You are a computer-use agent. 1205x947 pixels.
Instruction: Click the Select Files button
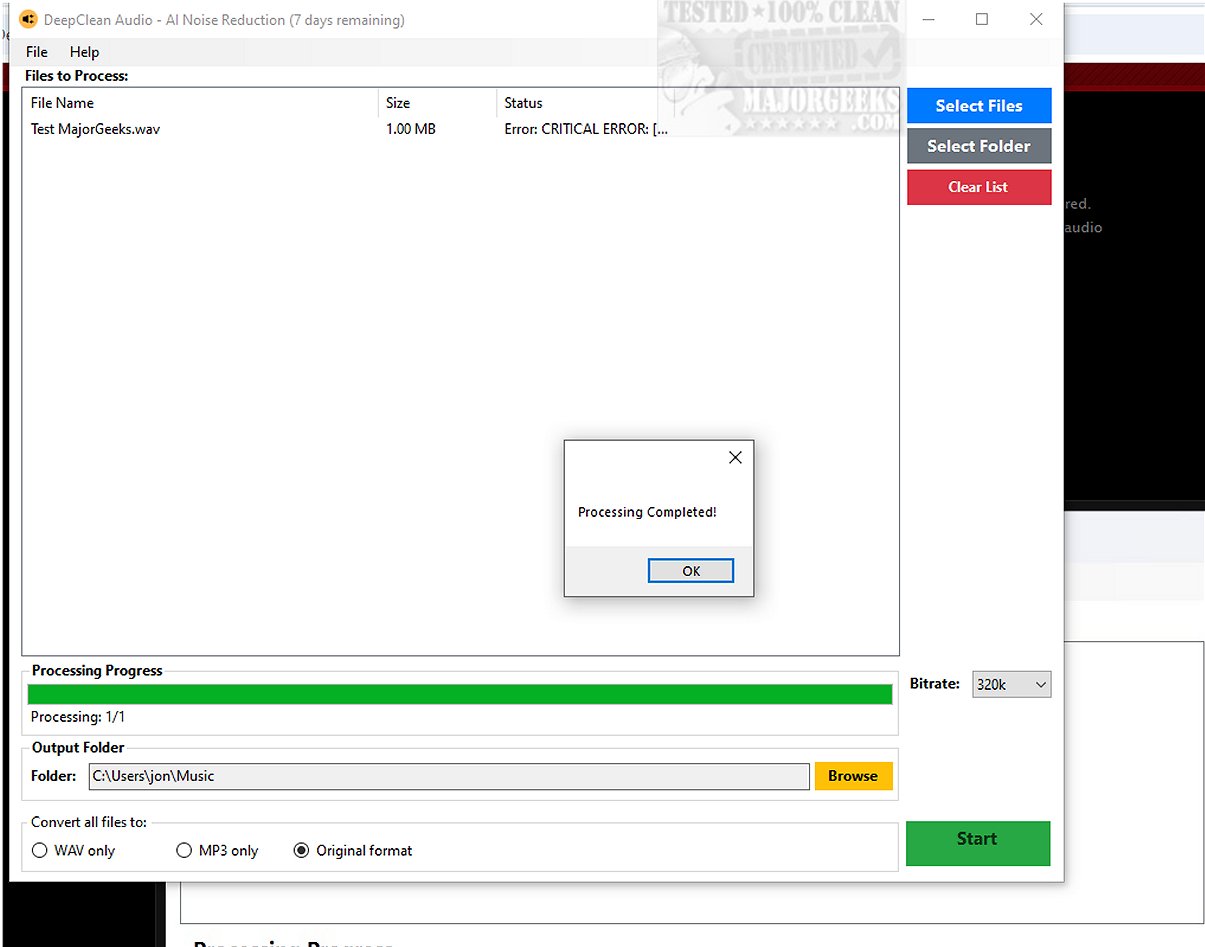(979, 106)
